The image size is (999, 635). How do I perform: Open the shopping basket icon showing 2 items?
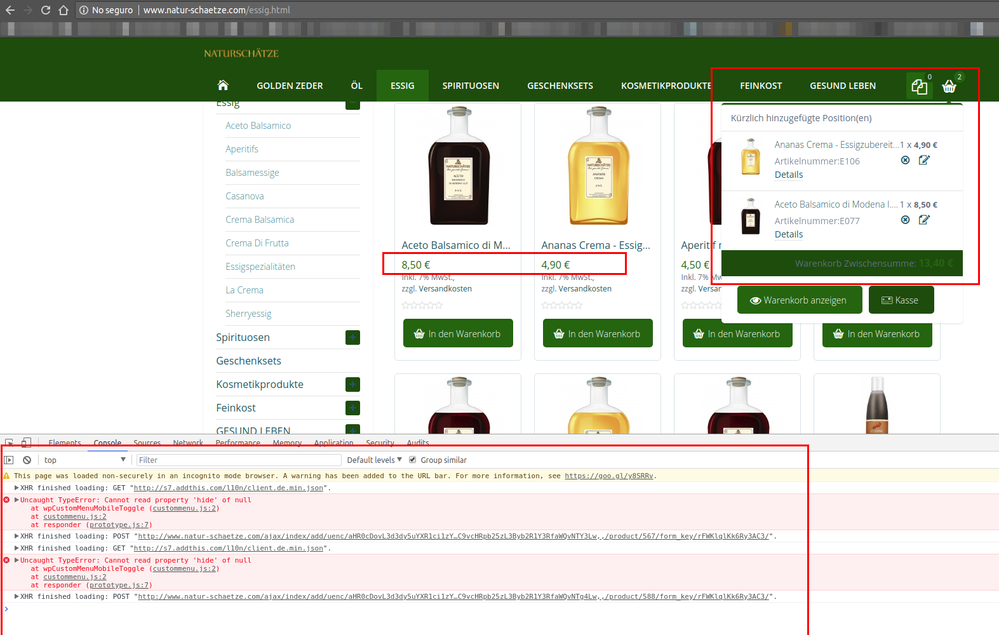pos(948,86)
